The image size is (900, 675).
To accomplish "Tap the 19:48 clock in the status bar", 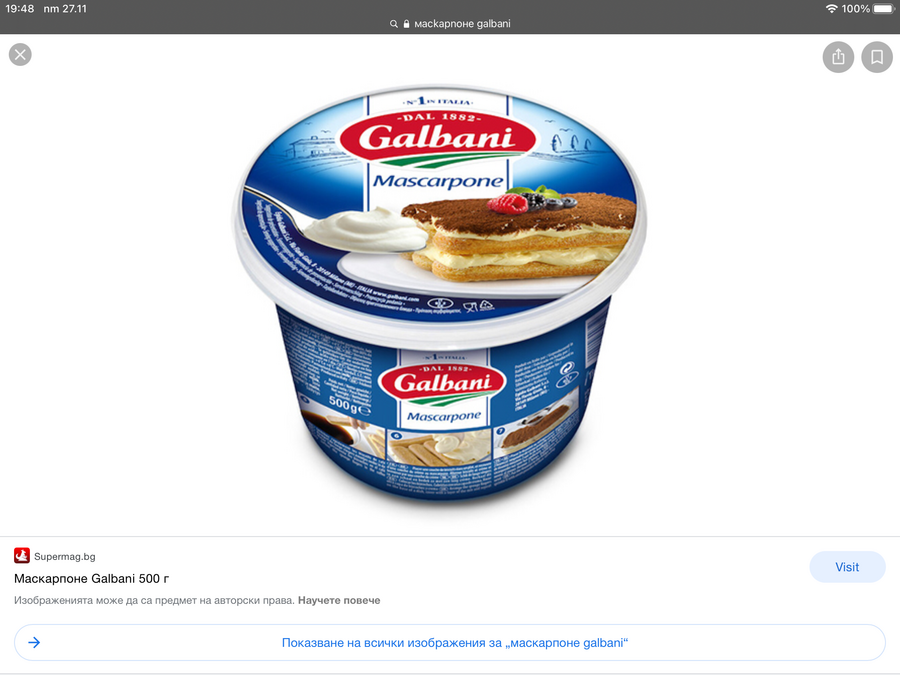I will pos(20,9).
